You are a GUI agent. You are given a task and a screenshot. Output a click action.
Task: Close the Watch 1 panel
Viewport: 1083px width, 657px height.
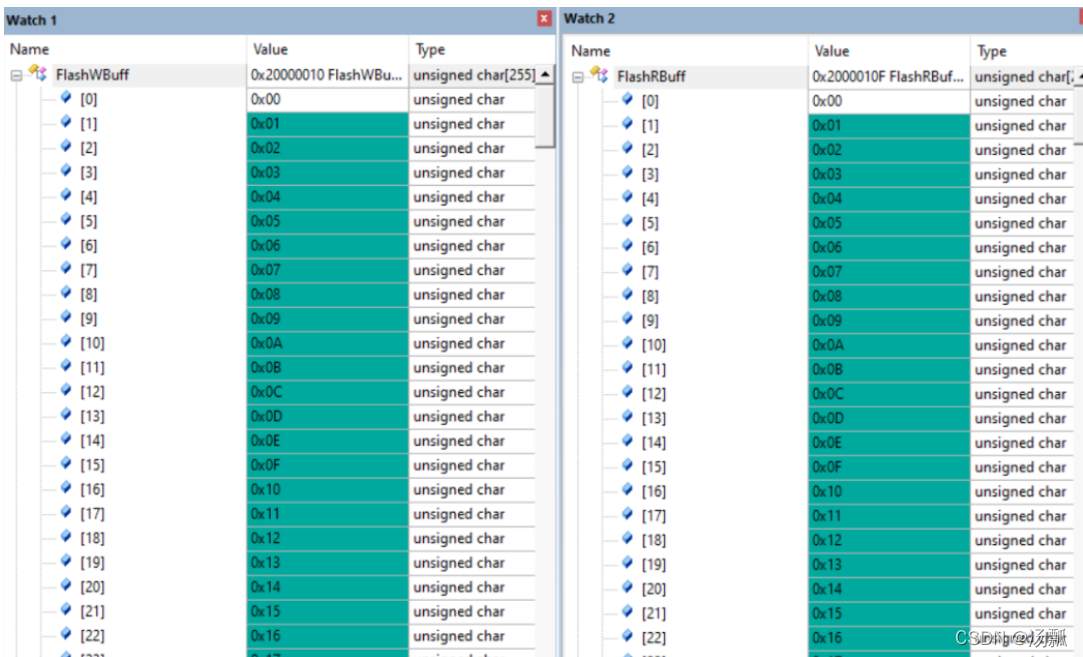(544, 19)
